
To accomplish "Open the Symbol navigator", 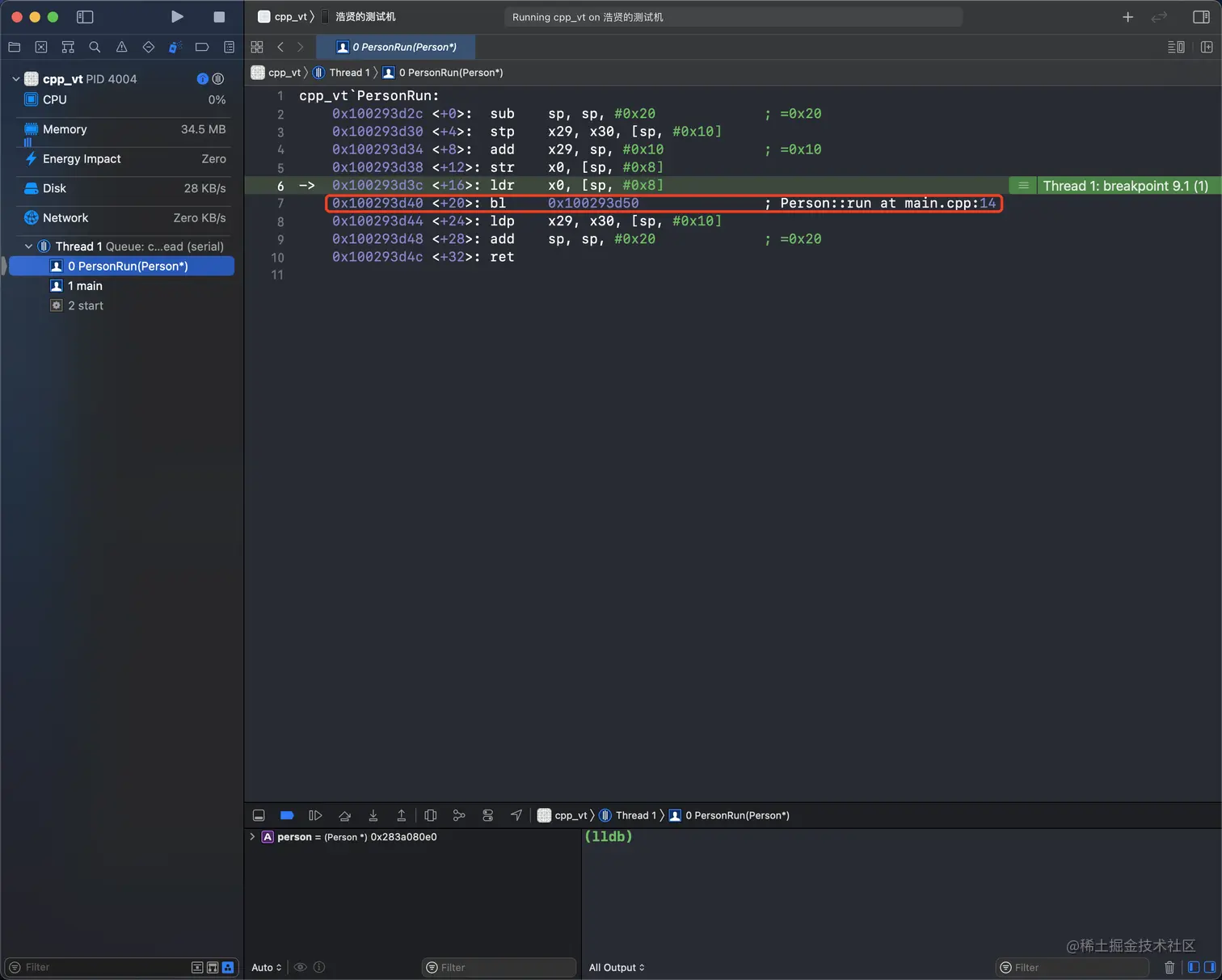I will pyautogui.click(x=68, y=47).
